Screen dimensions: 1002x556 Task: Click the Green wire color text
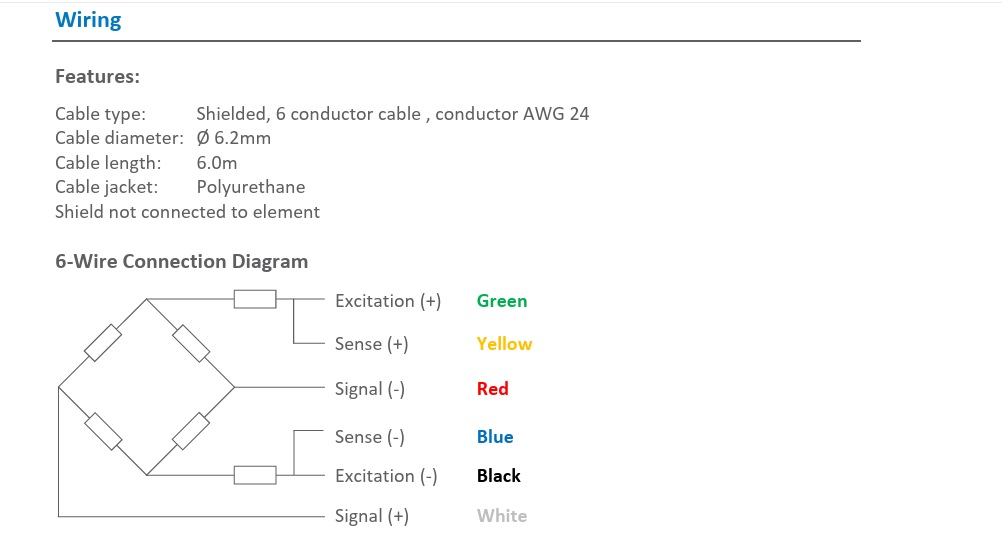(x=502, y=301)
